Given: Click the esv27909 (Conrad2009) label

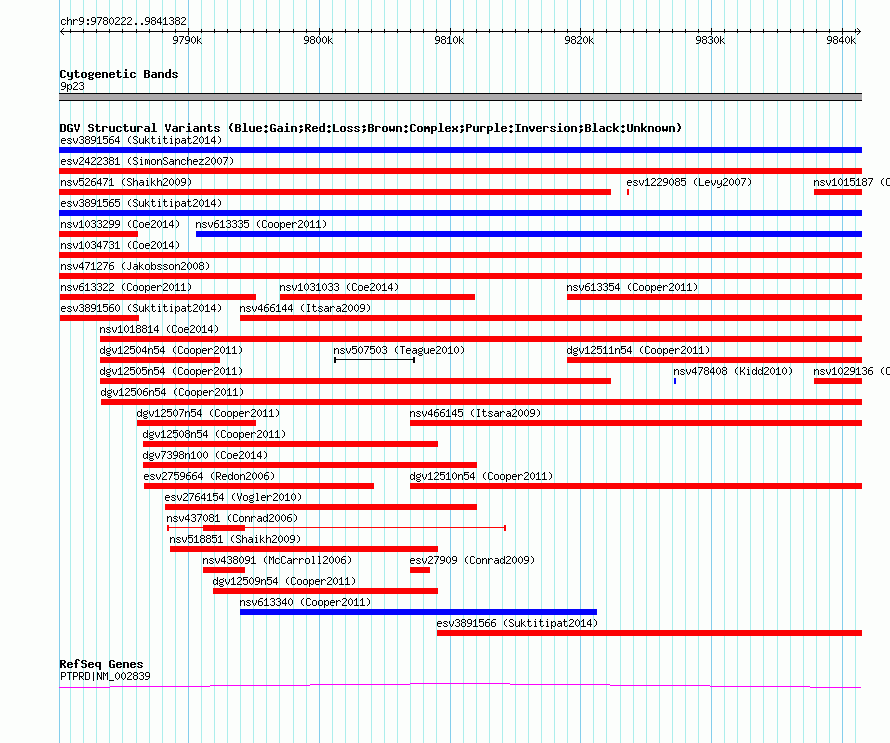Looking at the screenshot, I should click(472, 560).
